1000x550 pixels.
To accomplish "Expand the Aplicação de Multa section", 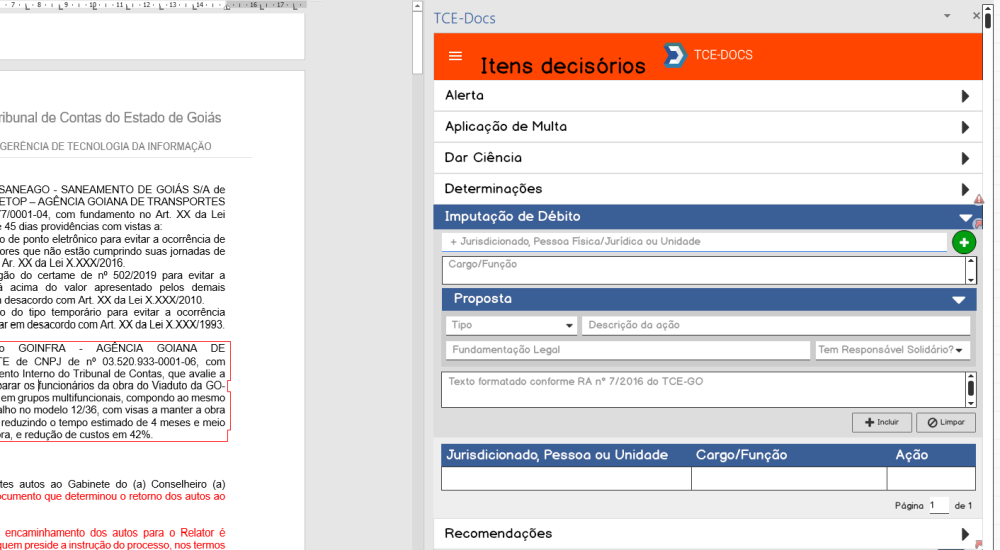I will pos(965,127).
